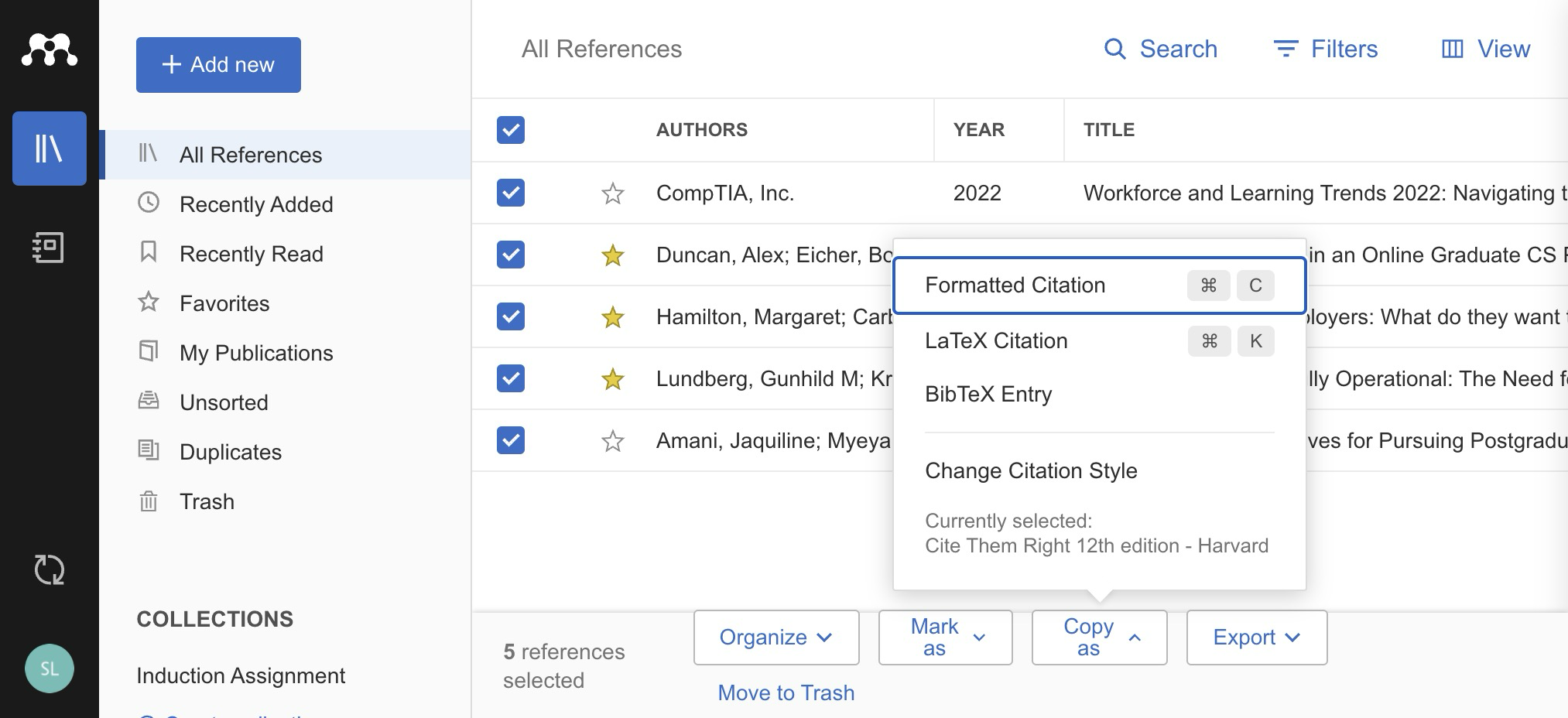This screenshot has width=1568, height=718.
Task: Open the Notebook icon in left rail
Action: (49, 248)
